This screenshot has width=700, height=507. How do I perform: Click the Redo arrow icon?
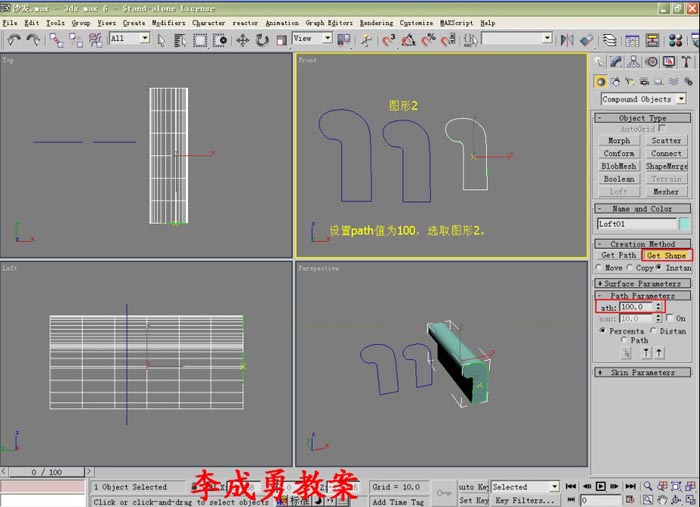[x=33, y=41]
